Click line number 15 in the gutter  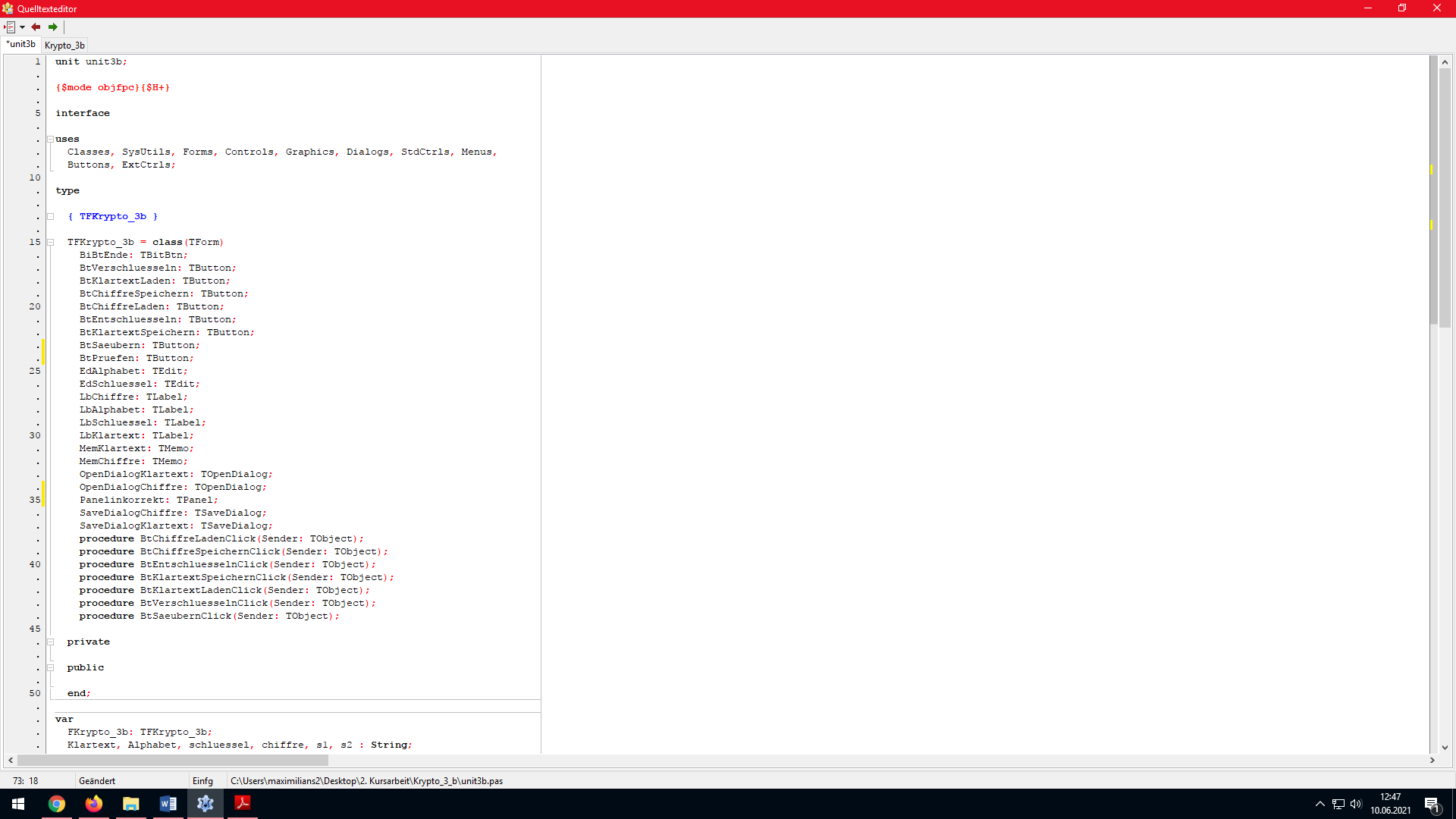pos(35,243)
